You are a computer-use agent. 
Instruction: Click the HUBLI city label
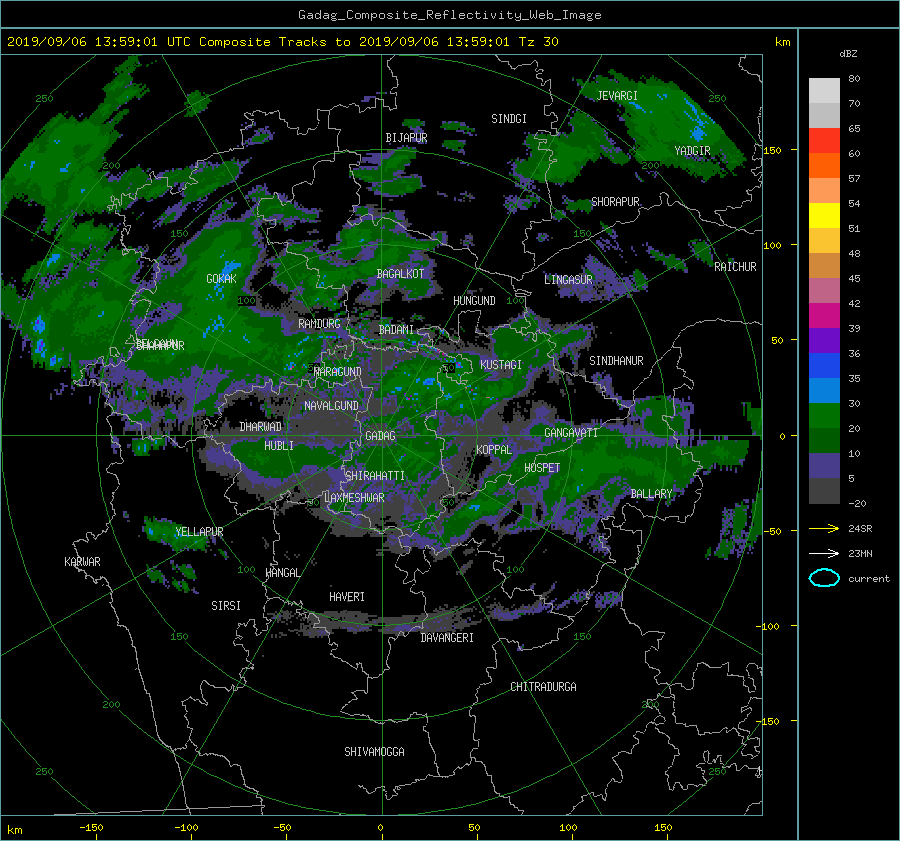click(279, 445)
